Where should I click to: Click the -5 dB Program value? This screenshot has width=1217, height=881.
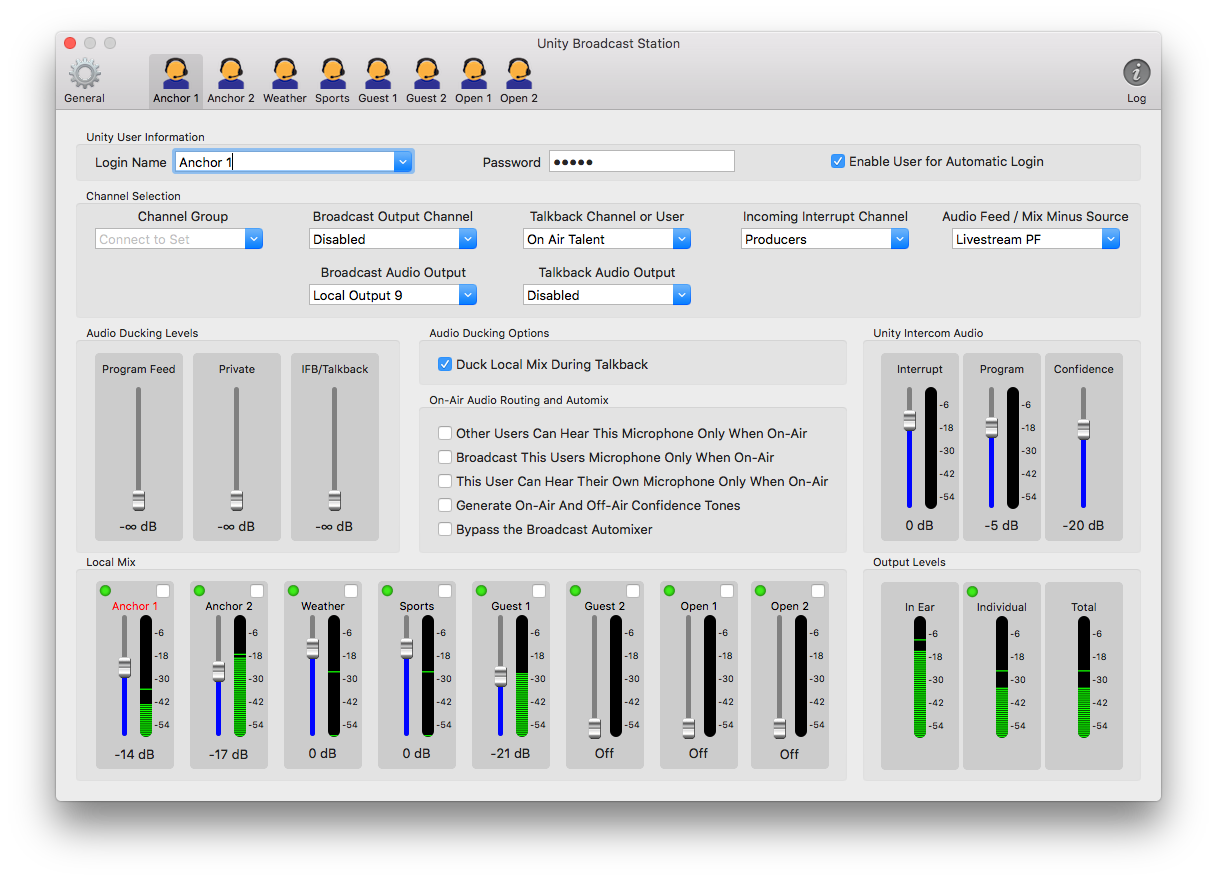click(1001, 525)
